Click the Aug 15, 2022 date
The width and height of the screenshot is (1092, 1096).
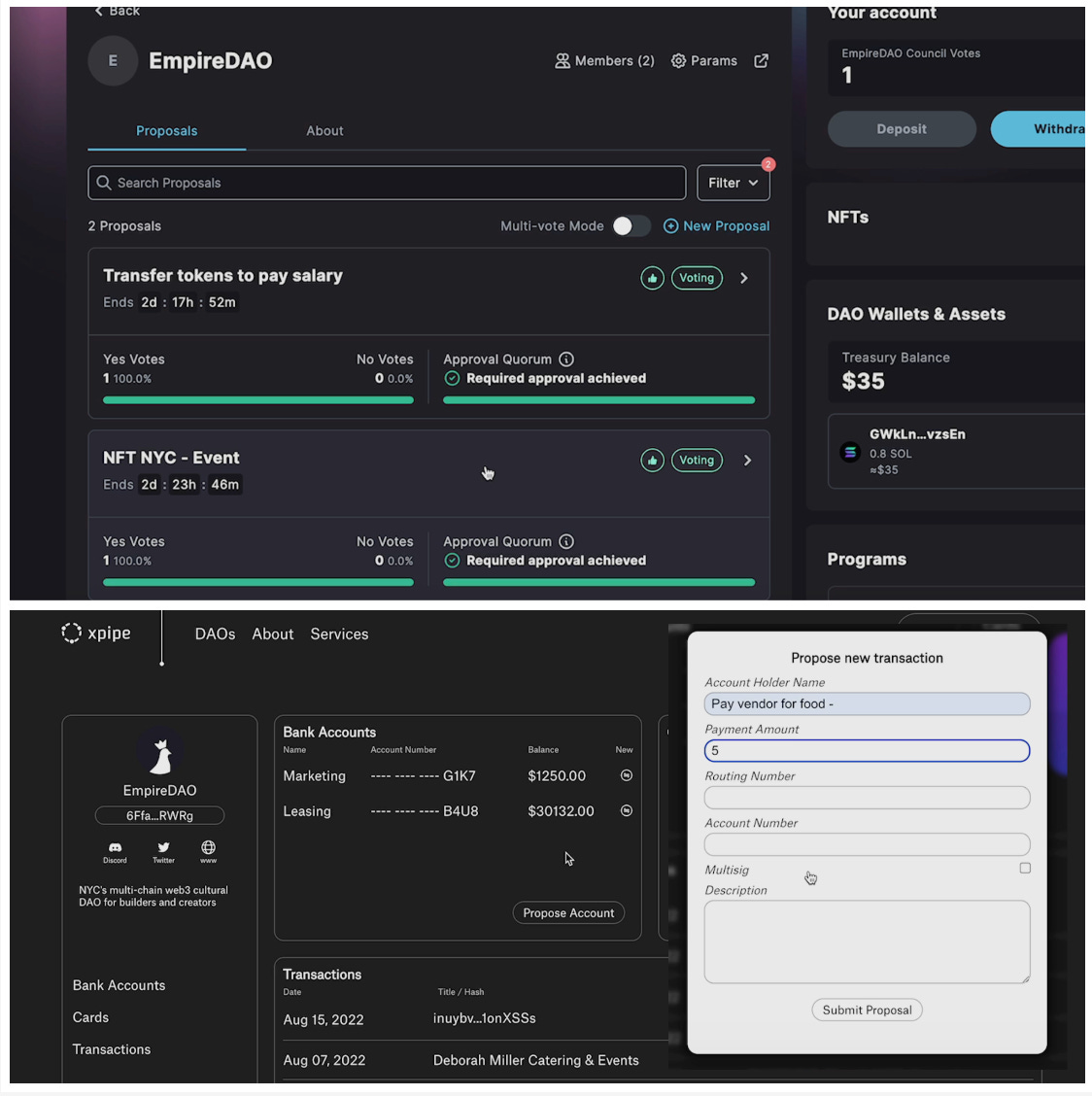(x=323, y=1020)
